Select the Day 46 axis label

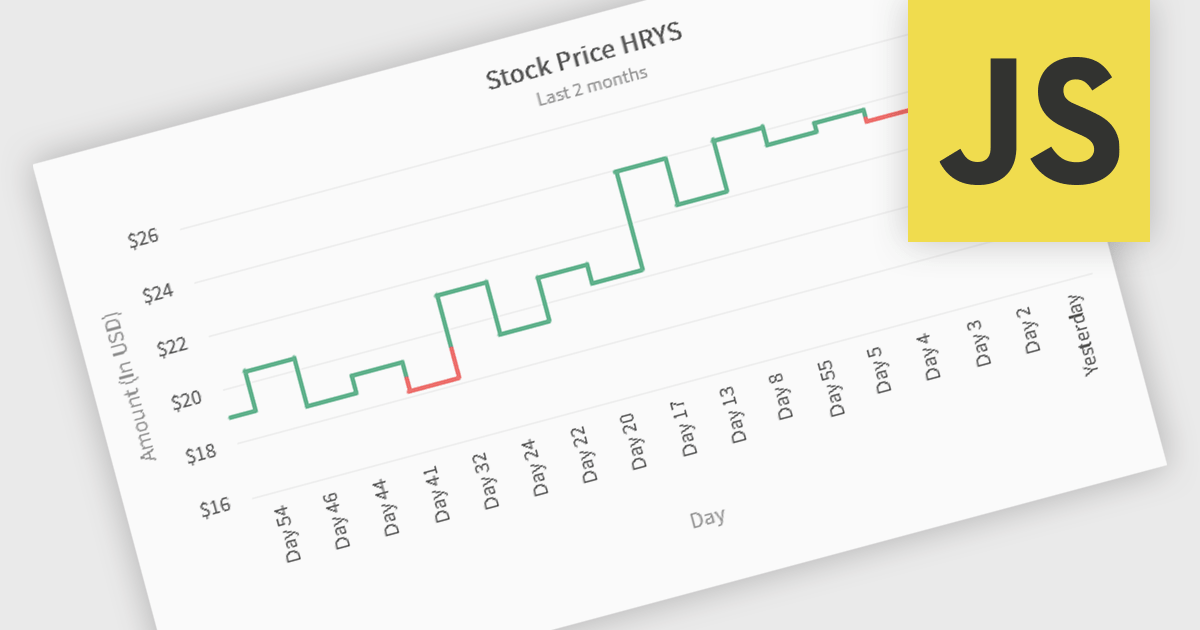pyautogui.click(x=340, y=522)
